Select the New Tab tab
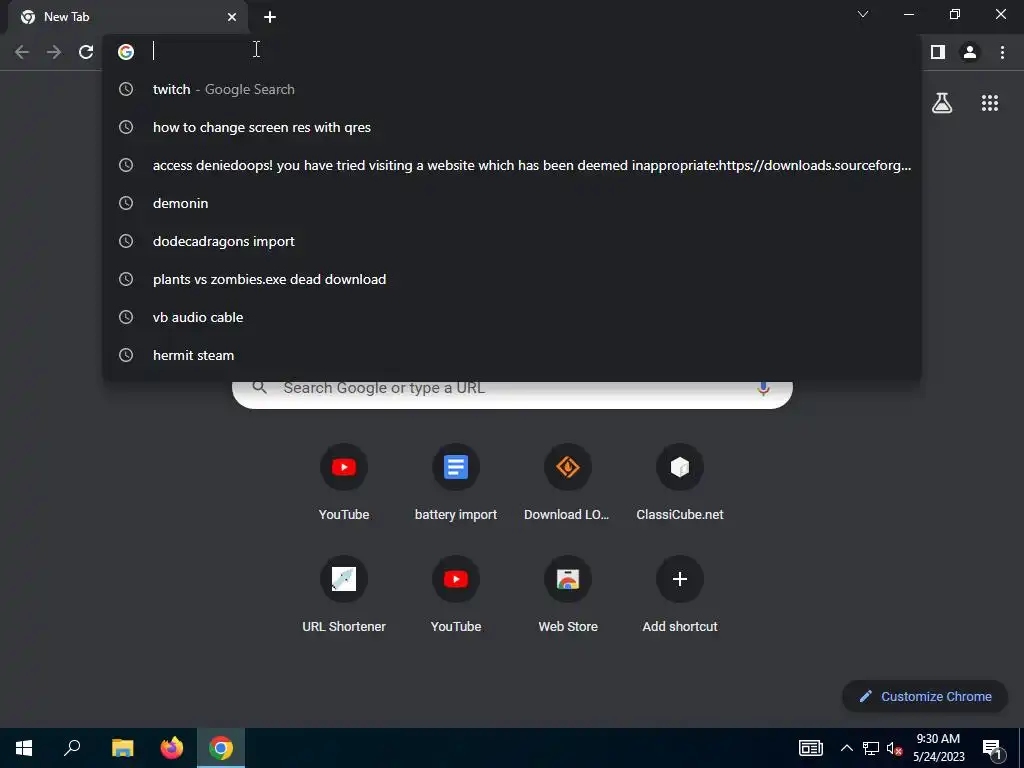The height and width of the screenshot is (768, 1024). 129,17
